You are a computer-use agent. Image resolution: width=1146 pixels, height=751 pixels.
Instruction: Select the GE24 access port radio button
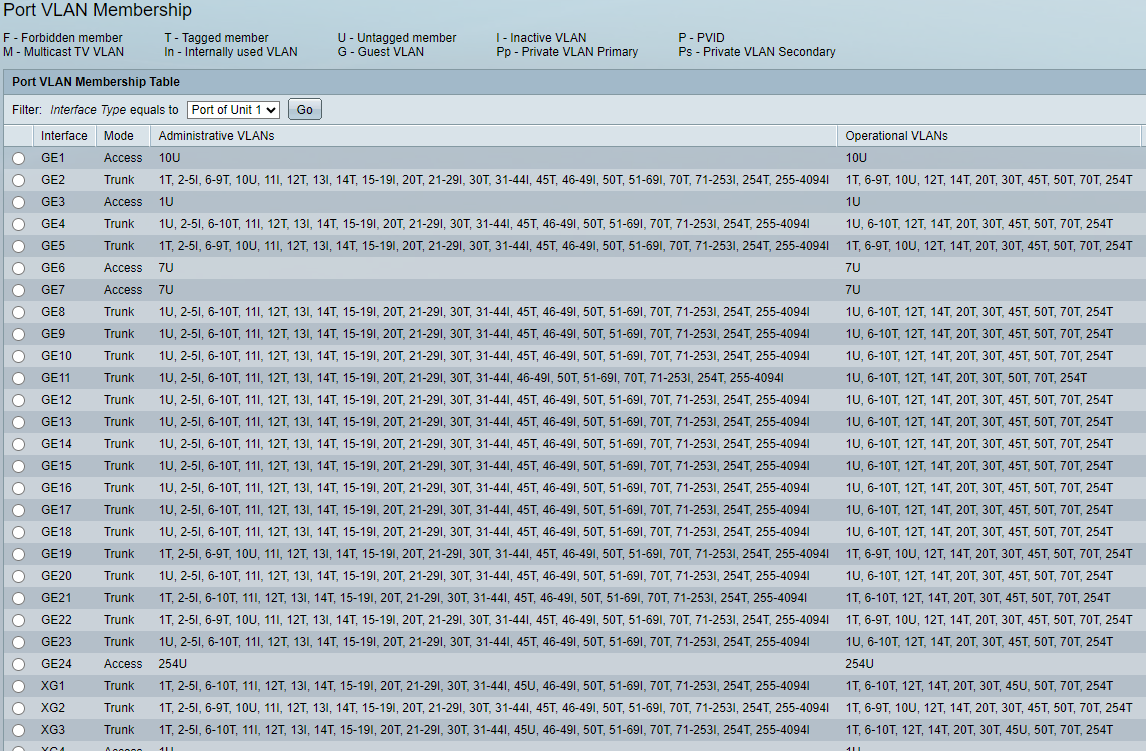(x=19, y=664)
